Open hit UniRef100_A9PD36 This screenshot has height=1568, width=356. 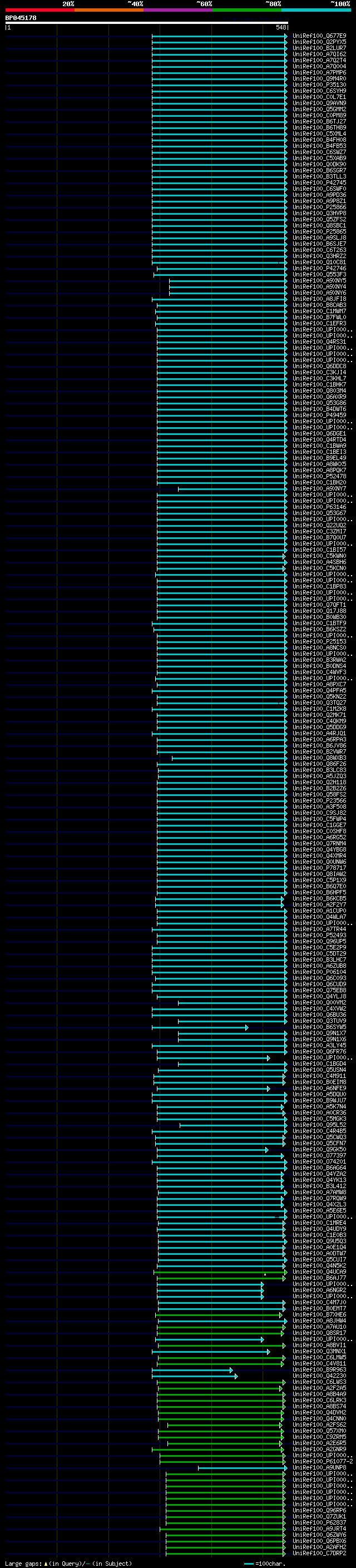tap(319, 195)
